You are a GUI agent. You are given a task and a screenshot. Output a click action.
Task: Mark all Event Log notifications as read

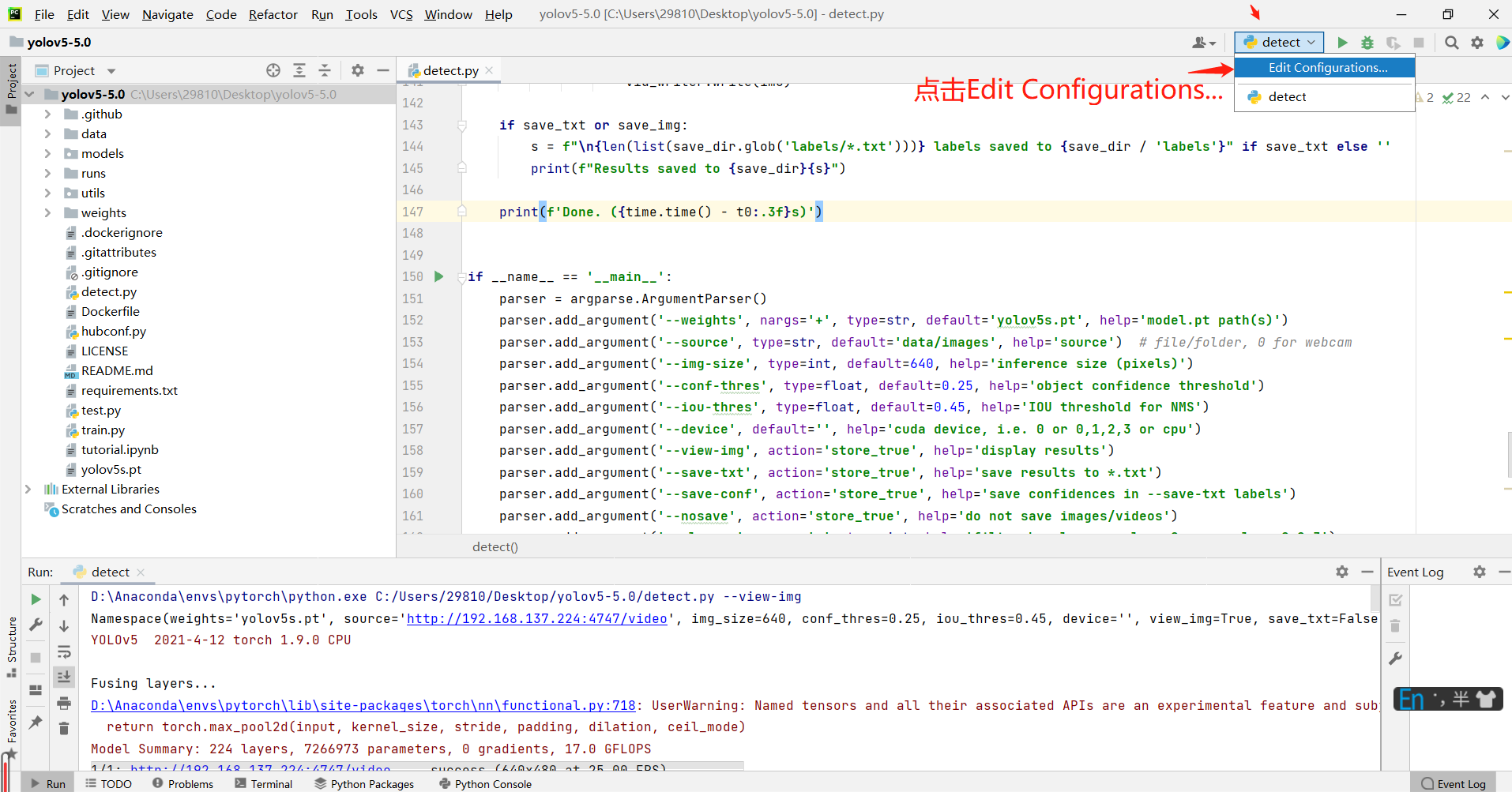(1396, 600)
